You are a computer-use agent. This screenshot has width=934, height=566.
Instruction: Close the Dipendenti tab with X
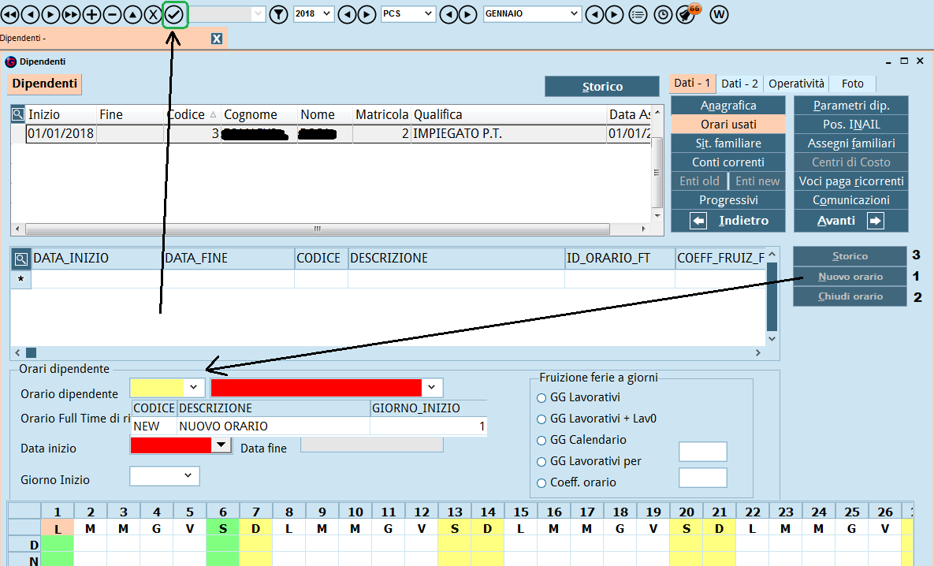(217, 39)
